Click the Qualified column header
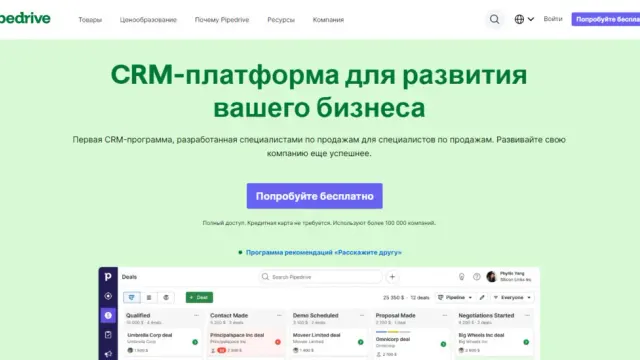Screen dimensions: 640x360 pyautogui.click(x=138, y=316)
